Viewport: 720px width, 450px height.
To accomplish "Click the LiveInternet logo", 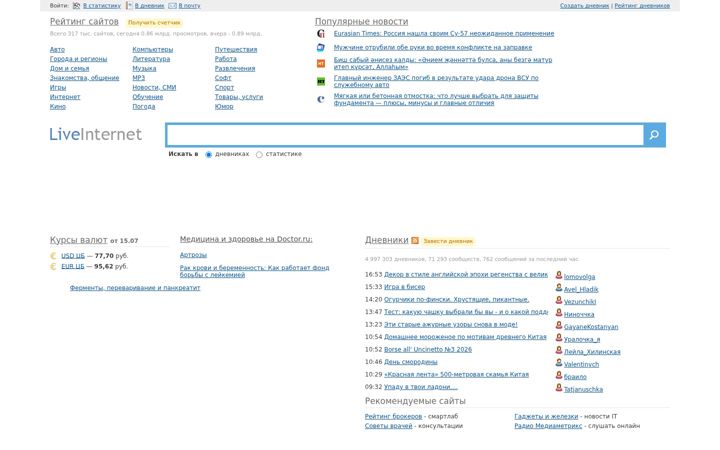I will pyautogui.click(x=96, y=134).
